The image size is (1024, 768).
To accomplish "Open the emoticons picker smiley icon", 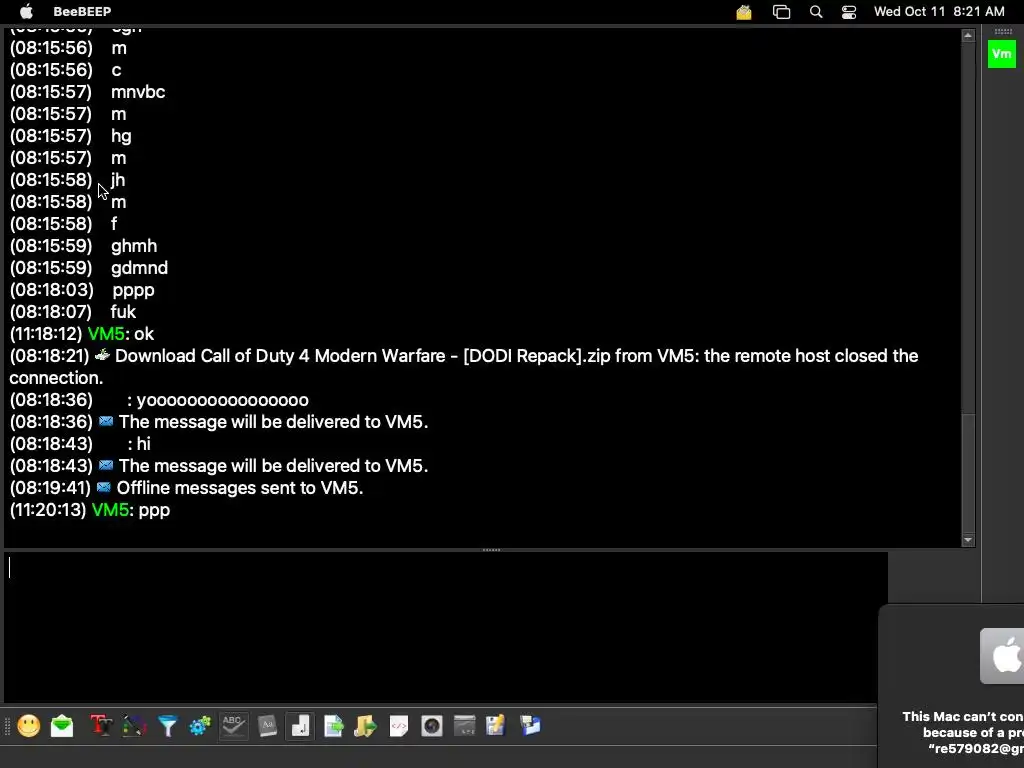I will tap(29, 726).
